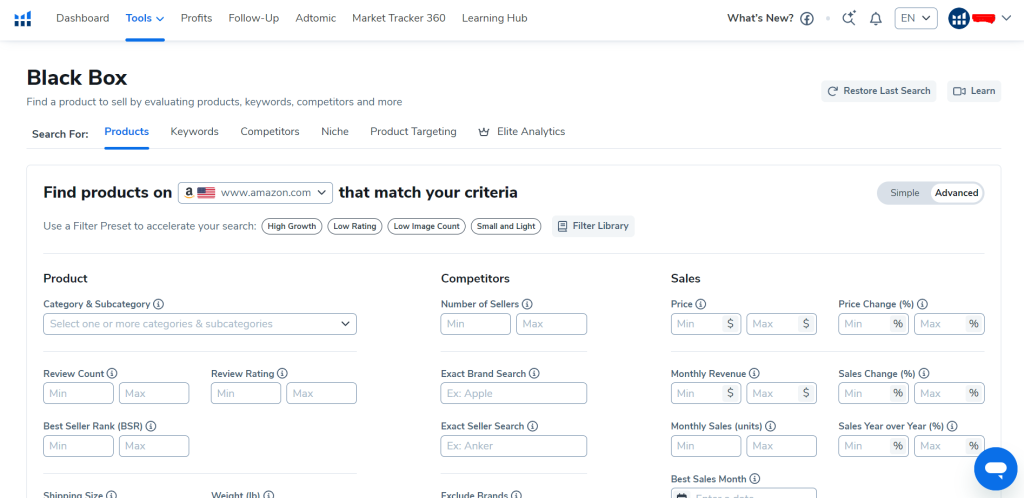Click the magic search sparkle icon
Viewport: 1024px width, 498px height.
(x=849, y=18)
